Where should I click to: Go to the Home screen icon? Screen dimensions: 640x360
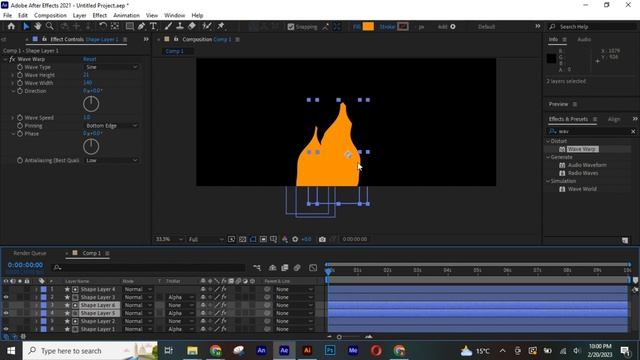[11, 27]
